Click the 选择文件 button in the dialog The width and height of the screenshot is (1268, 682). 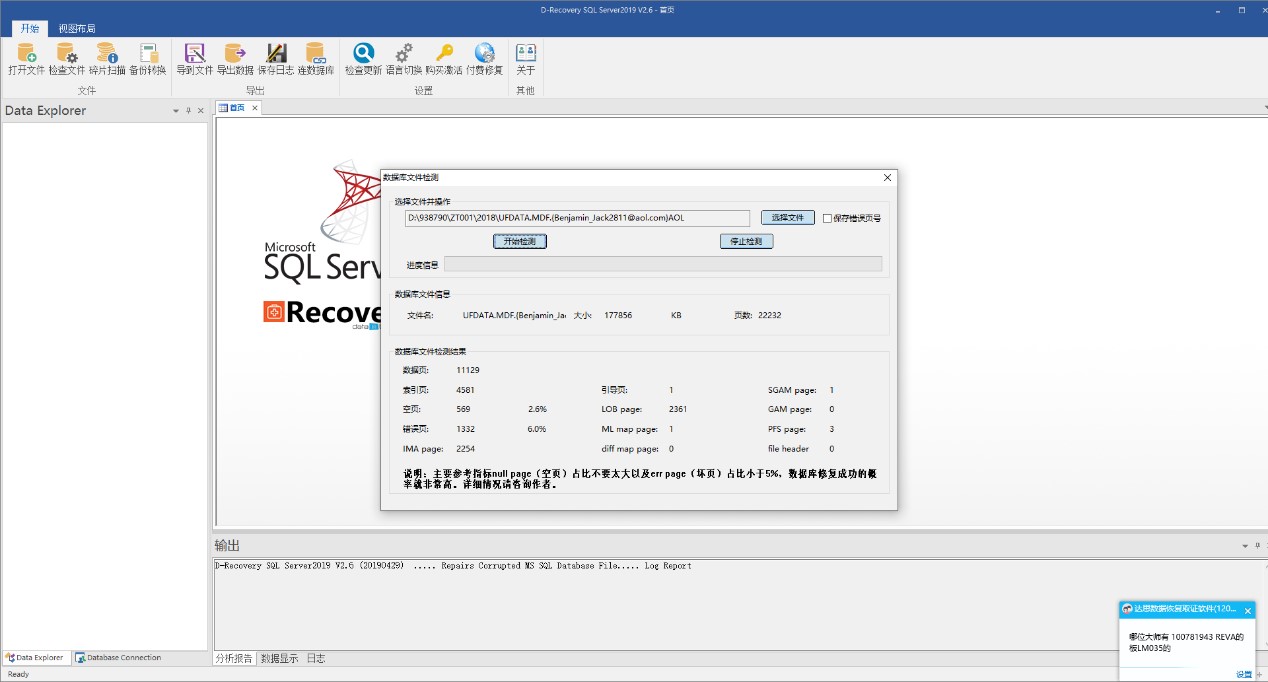coord(788,217)
